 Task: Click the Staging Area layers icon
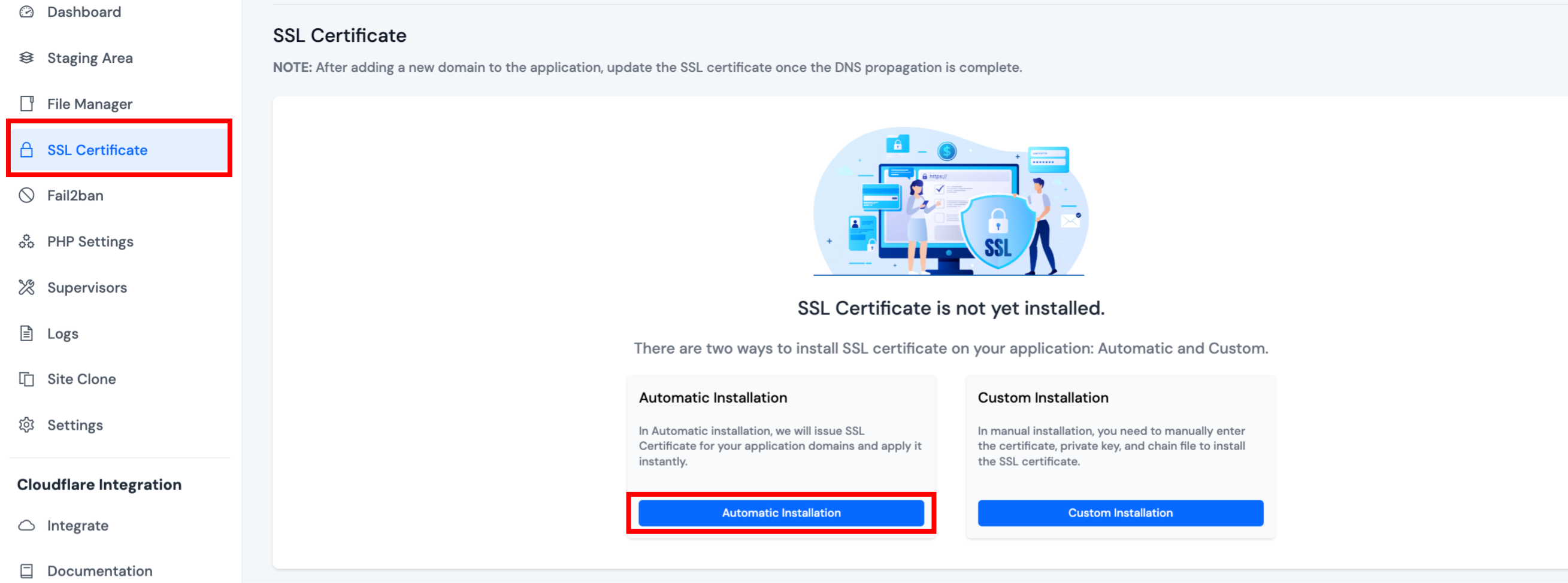tap(26, 58)
